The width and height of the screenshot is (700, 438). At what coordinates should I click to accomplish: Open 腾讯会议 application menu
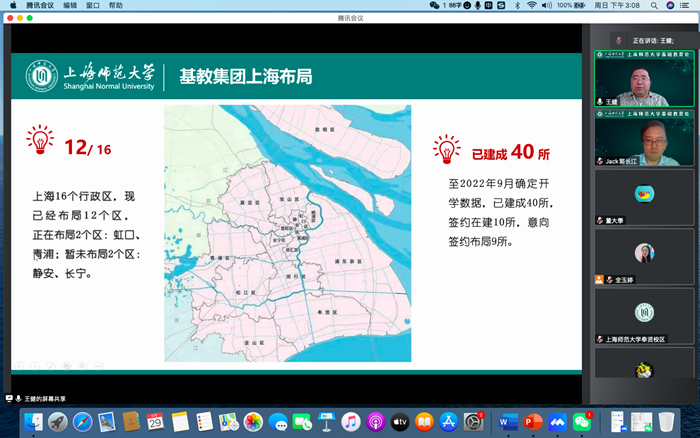40,5
